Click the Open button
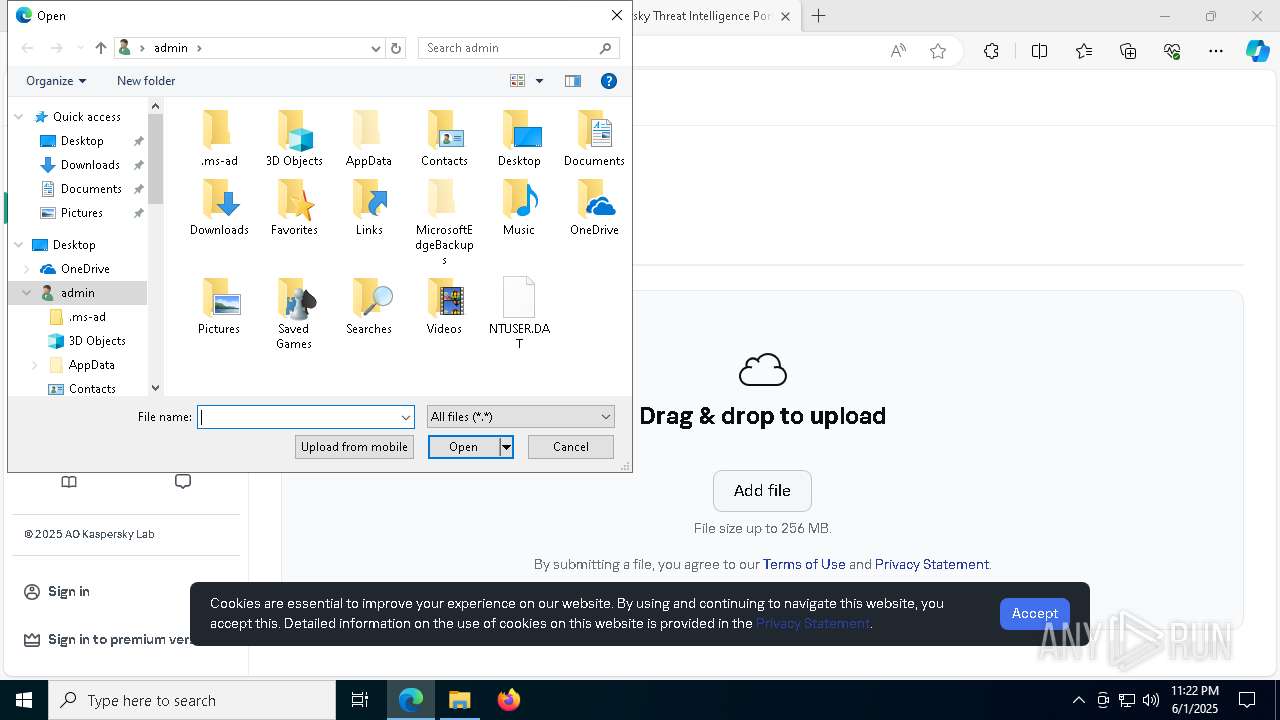 coord(463,447)
